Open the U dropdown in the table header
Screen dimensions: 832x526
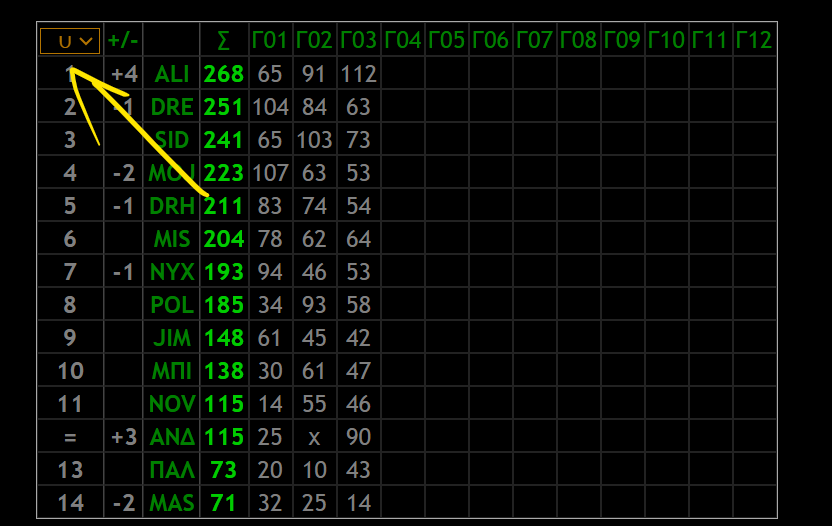70,41
